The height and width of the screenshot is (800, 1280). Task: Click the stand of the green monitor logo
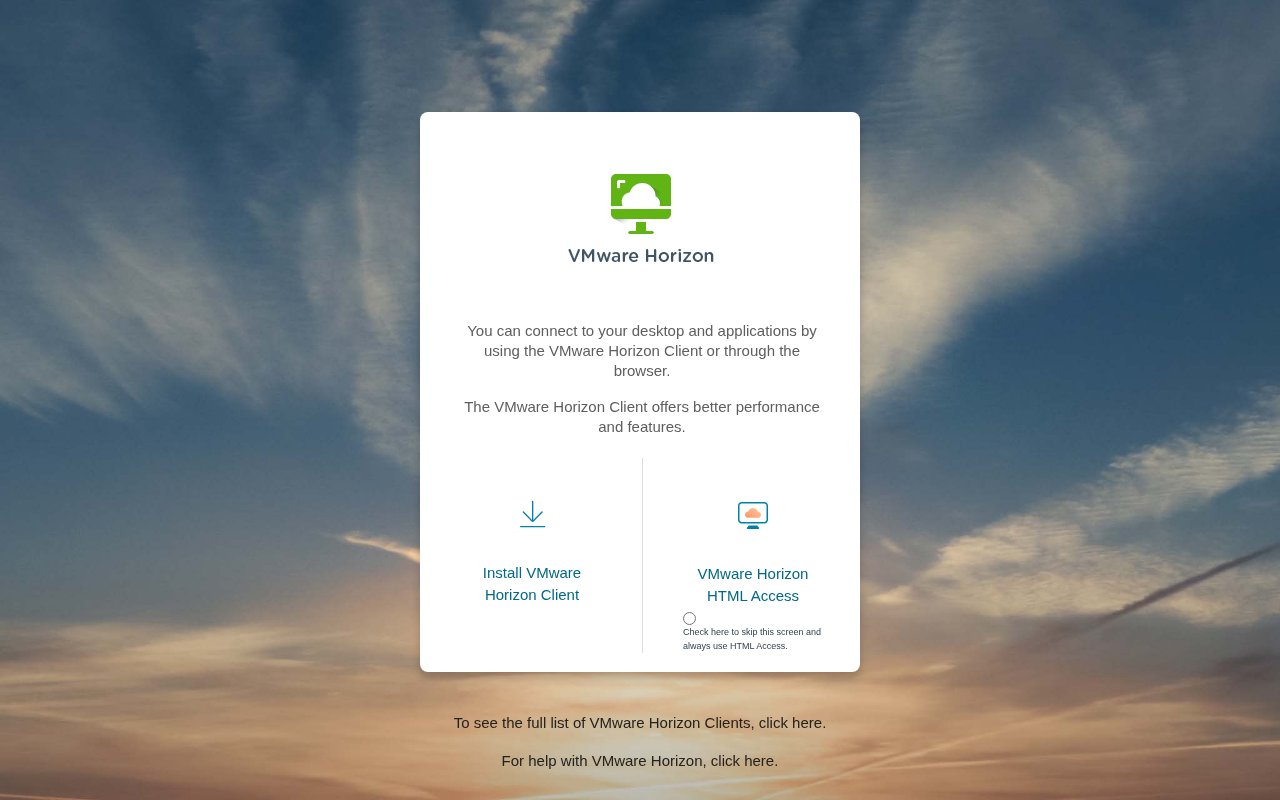point(641,228)
